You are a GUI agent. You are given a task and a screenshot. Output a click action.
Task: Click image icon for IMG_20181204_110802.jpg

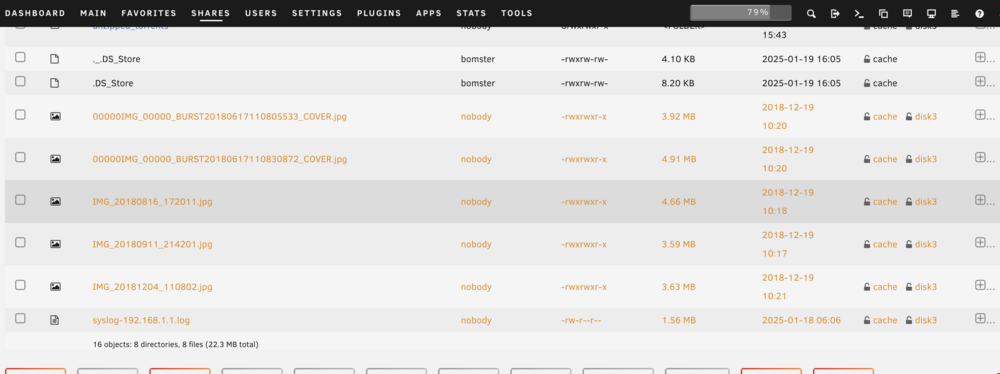(55, 287)
